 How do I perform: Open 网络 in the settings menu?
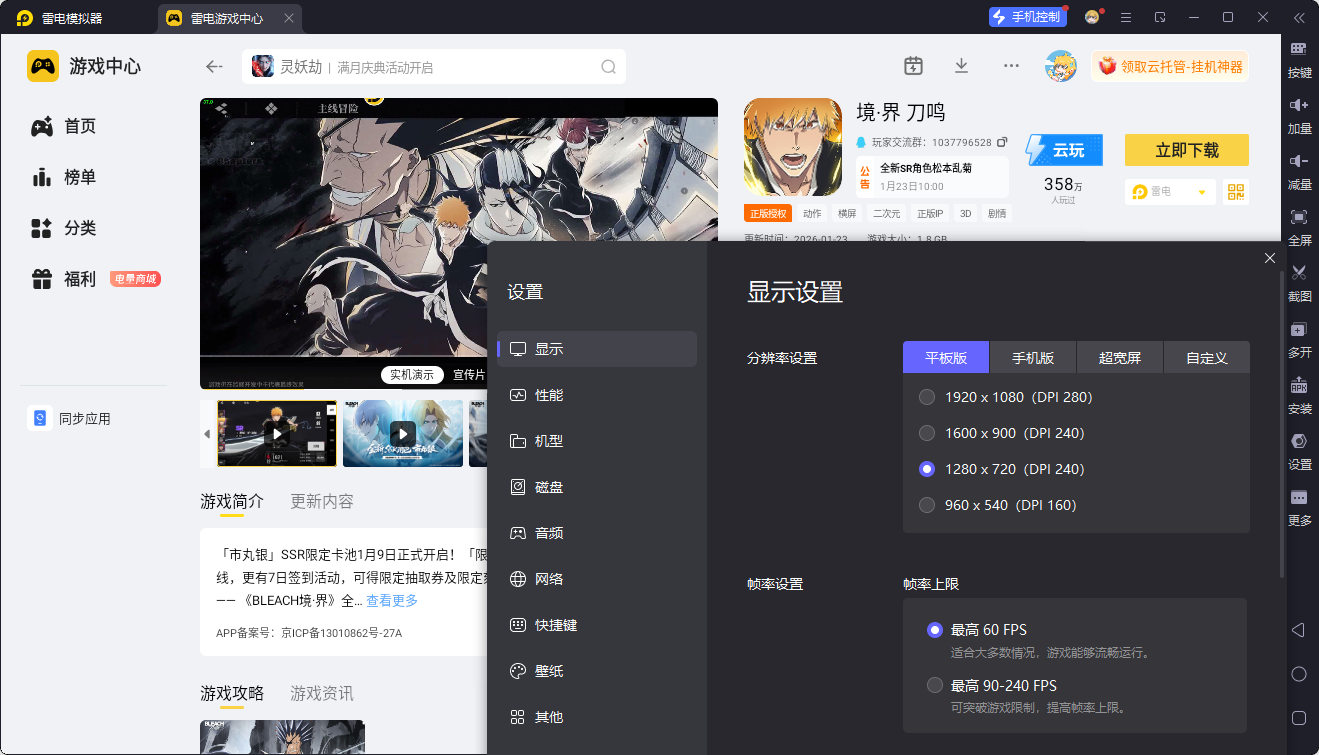(x=597, y=579)
